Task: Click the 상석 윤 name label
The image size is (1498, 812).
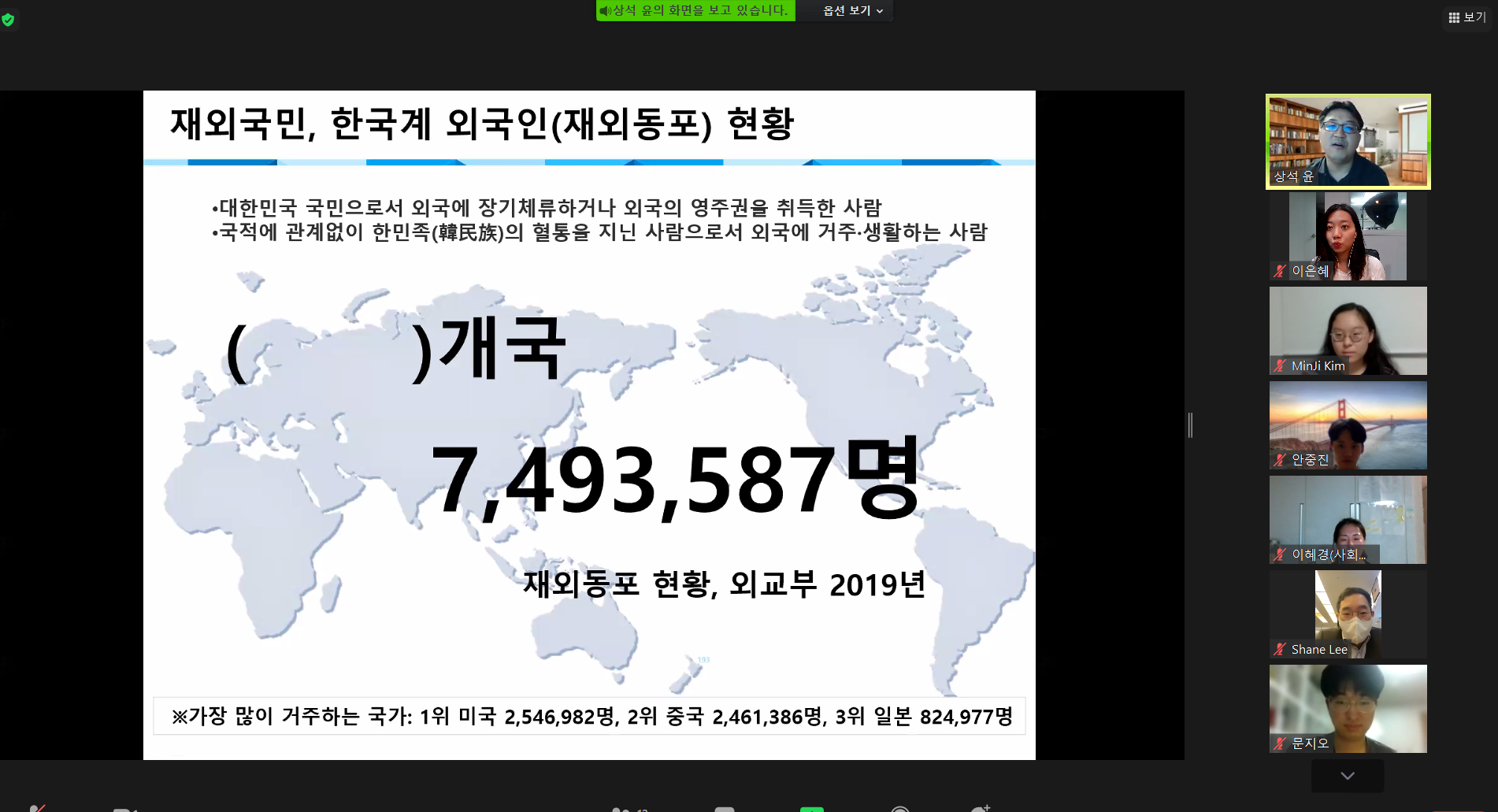Action: (1293, 176)
